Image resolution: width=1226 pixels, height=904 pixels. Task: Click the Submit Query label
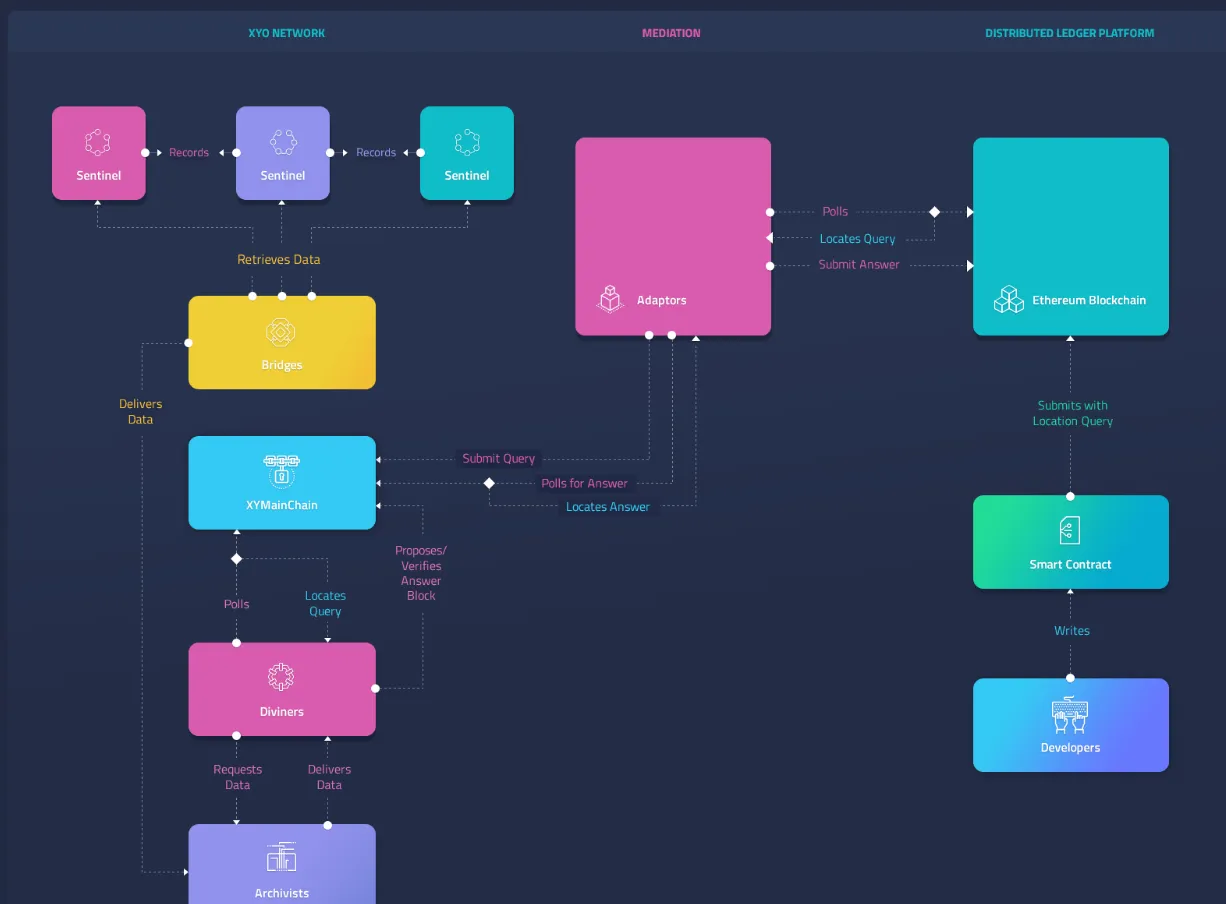coord(499,458)
